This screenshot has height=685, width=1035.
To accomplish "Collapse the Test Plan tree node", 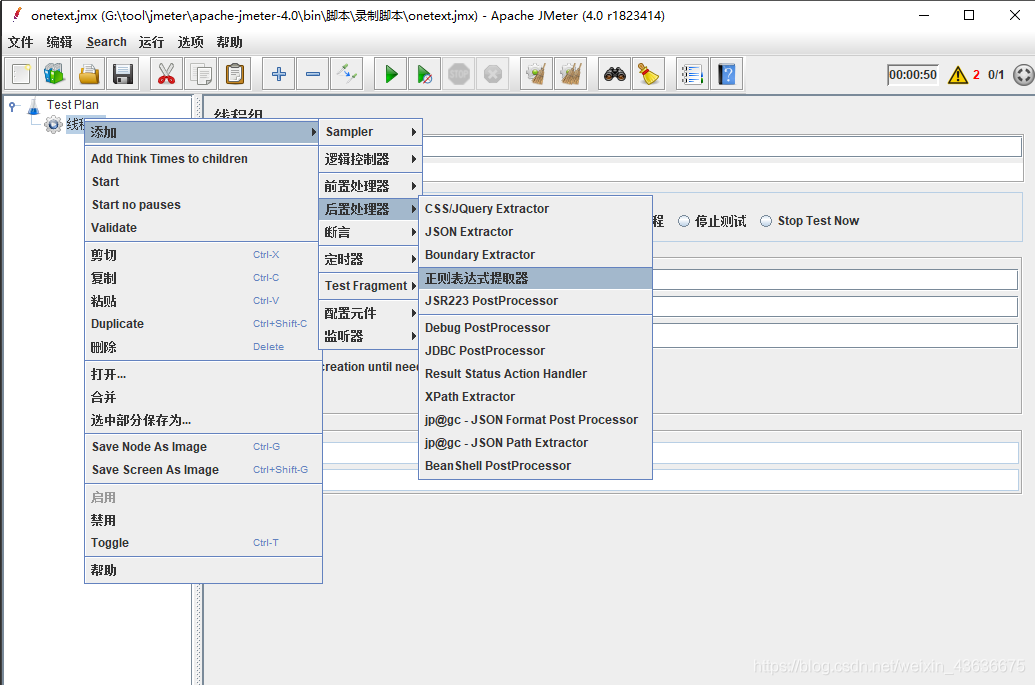I will click(12, 106).
